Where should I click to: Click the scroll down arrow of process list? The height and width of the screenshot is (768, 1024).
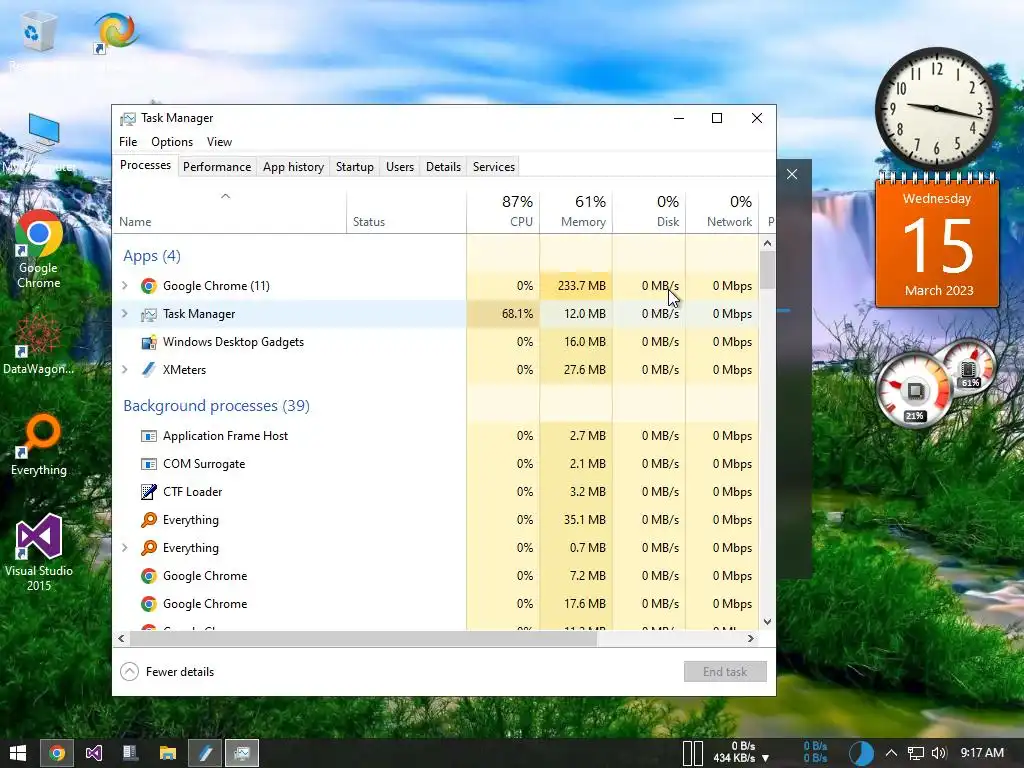tap(767, 622)
